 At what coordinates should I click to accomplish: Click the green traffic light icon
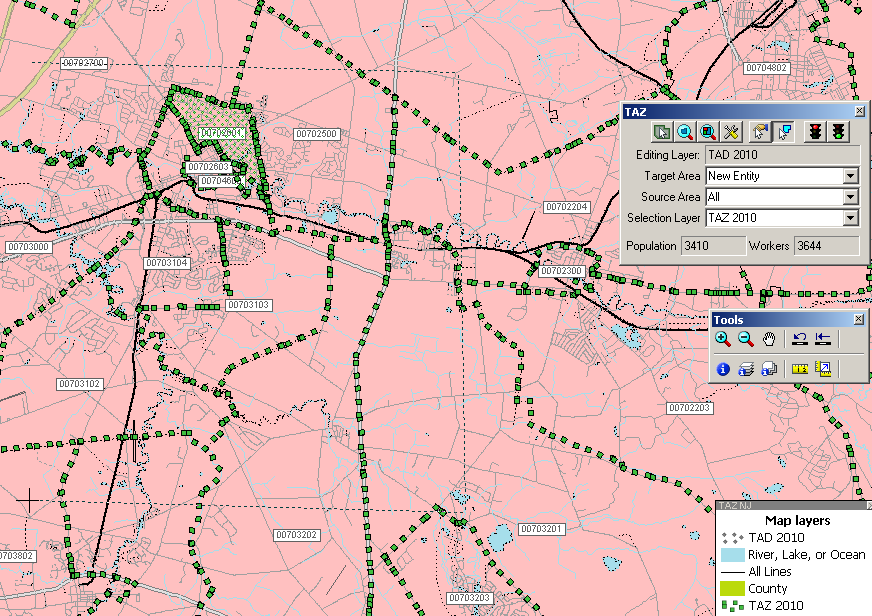click(x=838, y=131)
